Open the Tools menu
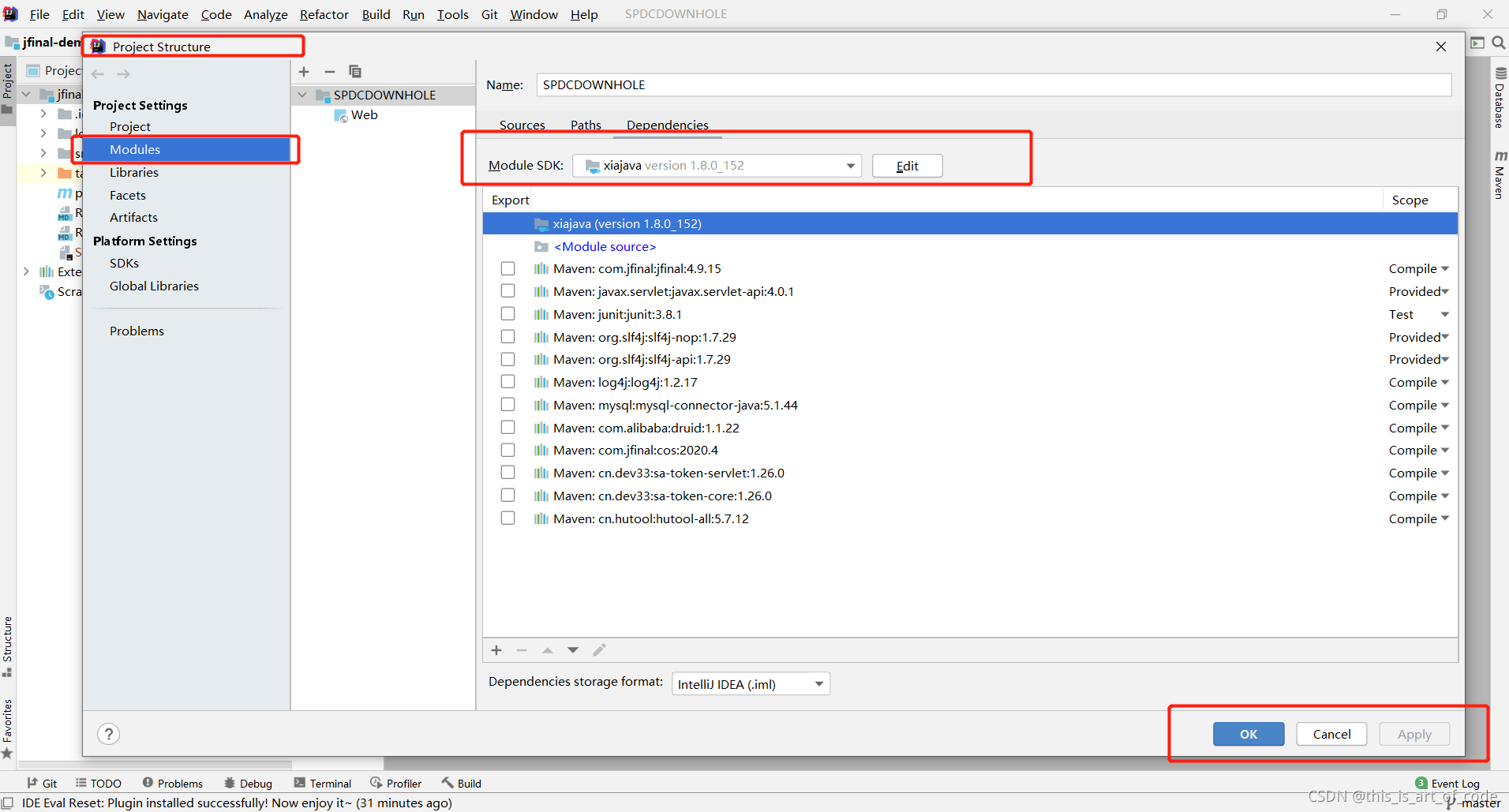Screen dimensions: 1509x812 coord(453,14)
